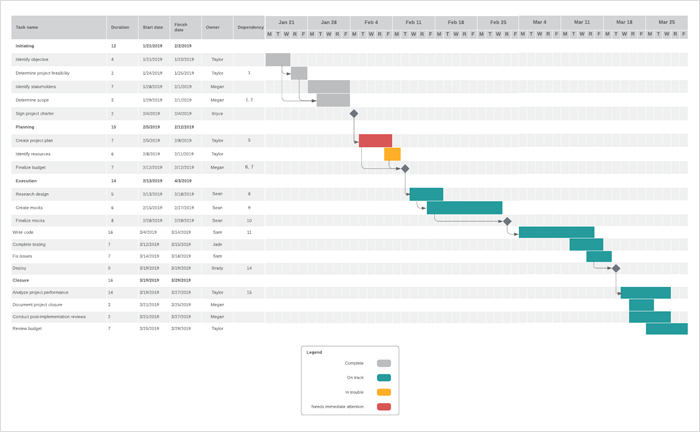Click the Planning phase row name
700x432 pixels.
pos(25,127)
